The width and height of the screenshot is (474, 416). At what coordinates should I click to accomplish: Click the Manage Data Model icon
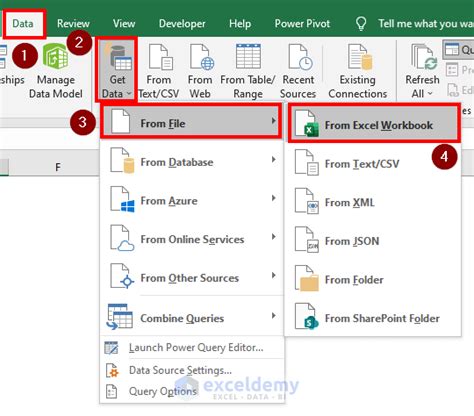(56, 57)
